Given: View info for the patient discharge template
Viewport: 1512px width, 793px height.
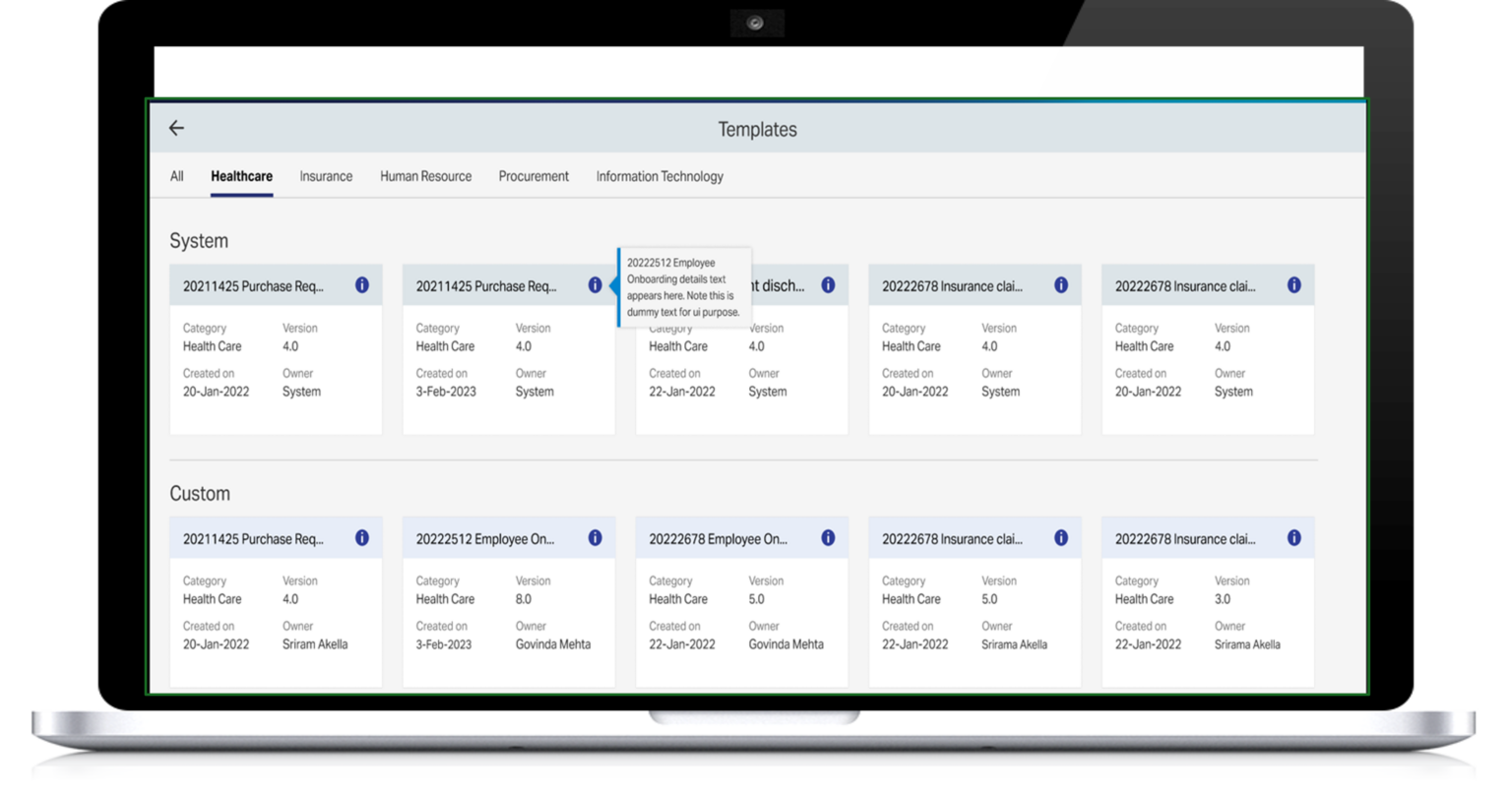Looking at the screenshot, I should (828, 284).
